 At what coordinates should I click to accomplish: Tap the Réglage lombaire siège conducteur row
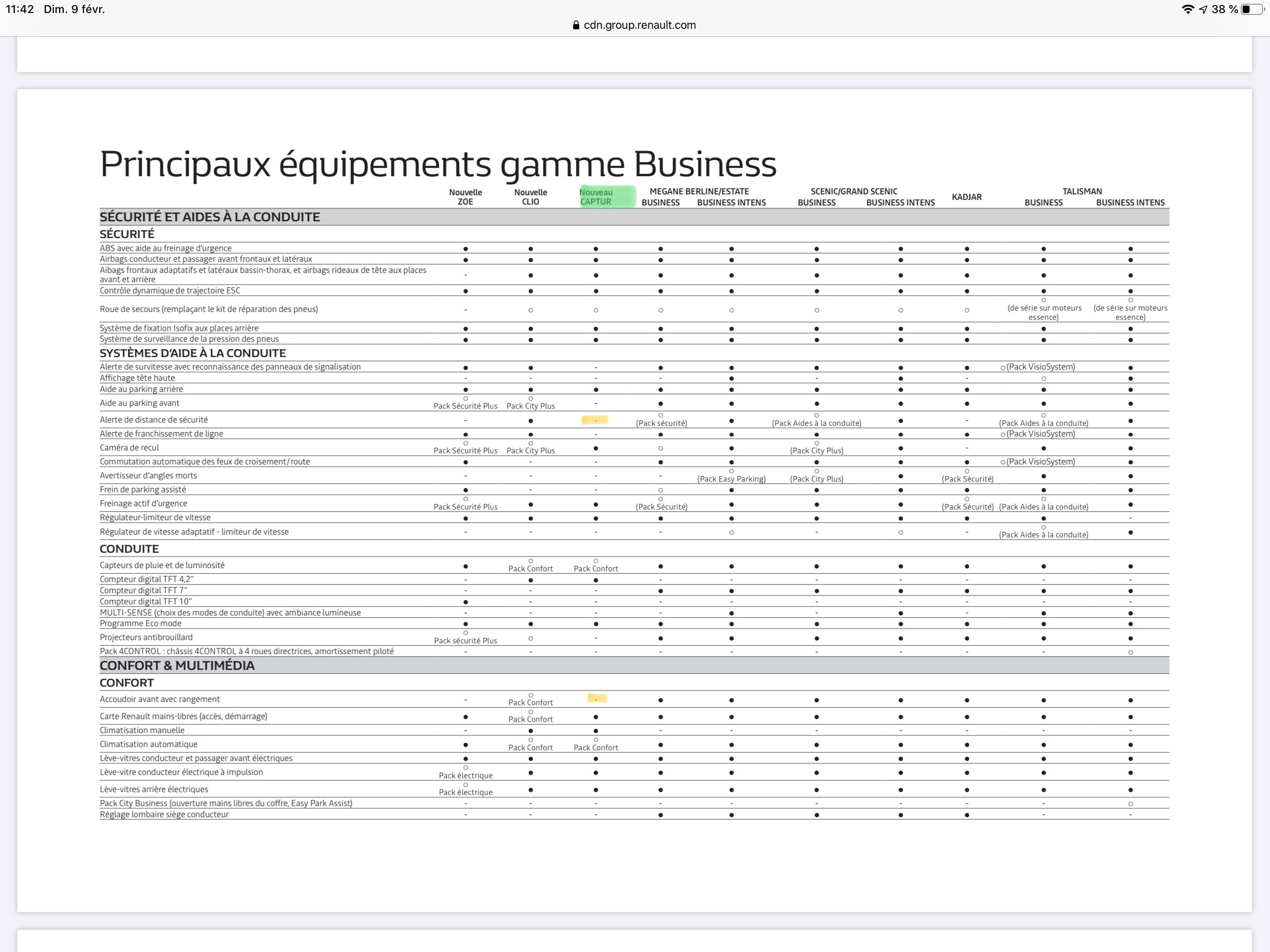[164, 814]
